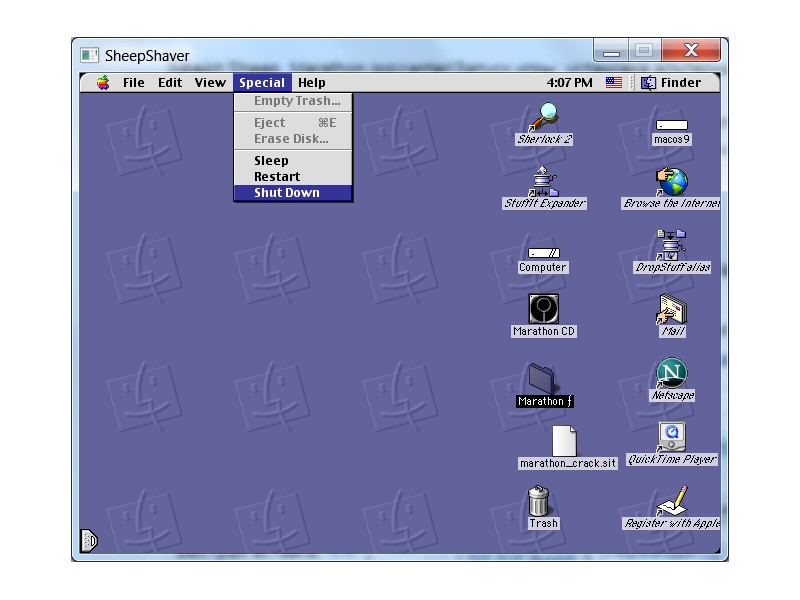Select the Netscape icon
This screenshot has width=800, height=600.
click(672, 373)
